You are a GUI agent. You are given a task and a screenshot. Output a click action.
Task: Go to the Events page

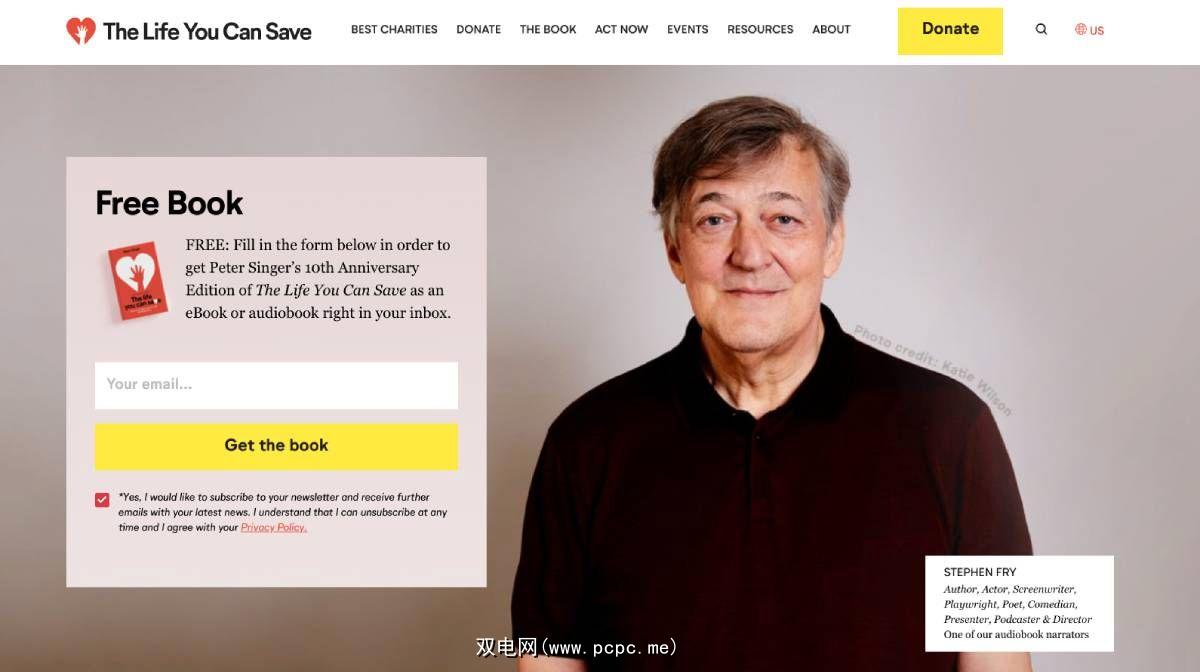click(688, 30)
